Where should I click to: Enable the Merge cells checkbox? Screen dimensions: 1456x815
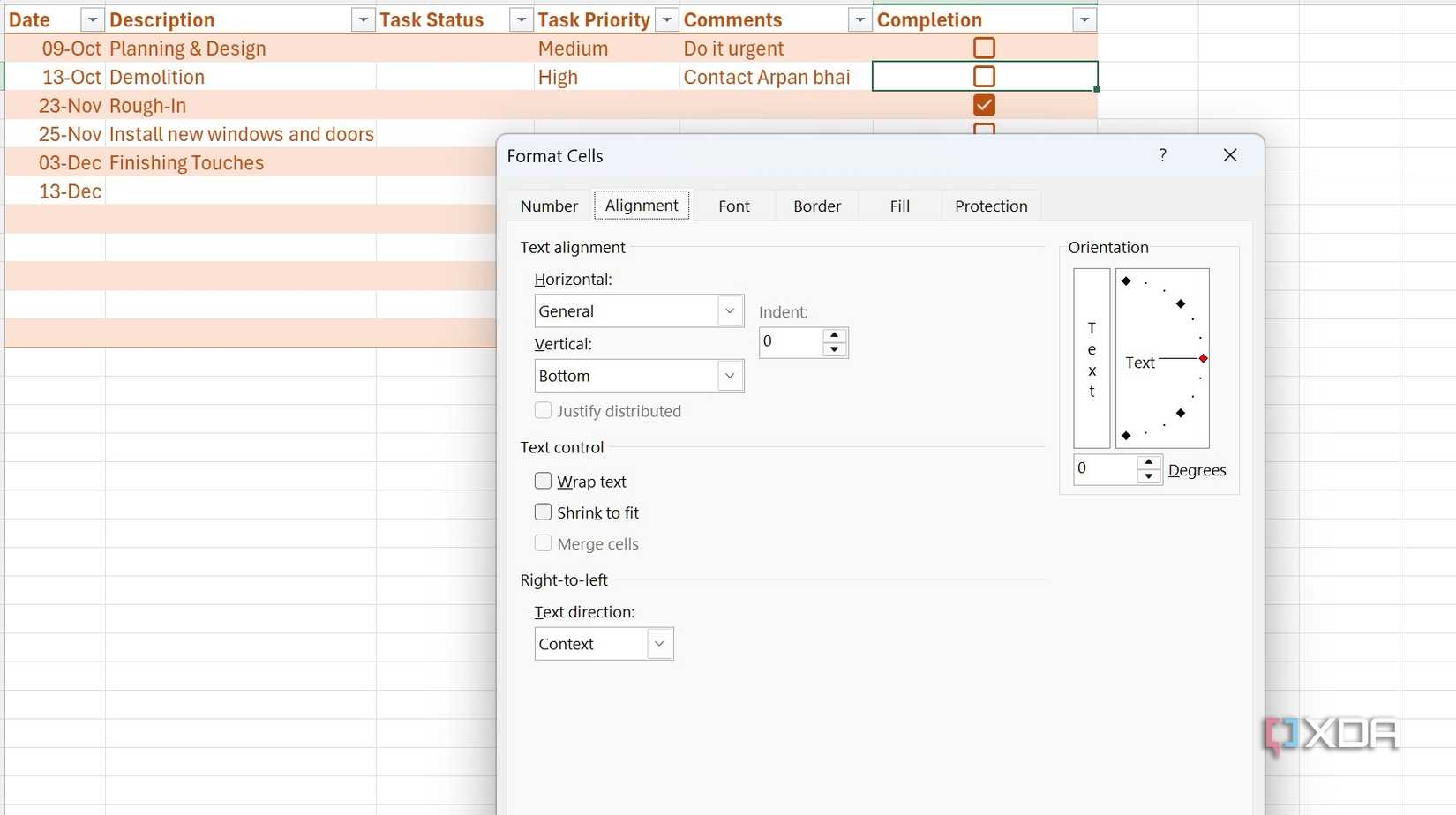[543, 543]
